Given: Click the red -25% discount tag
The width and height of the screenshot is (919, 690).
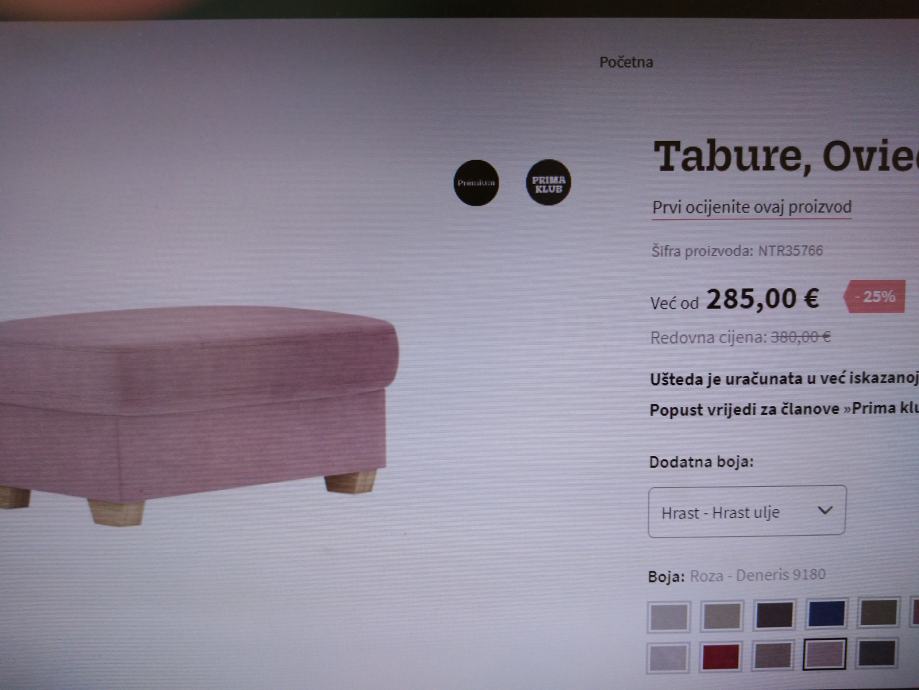Looking at the screenshot, I should [874, 297].
